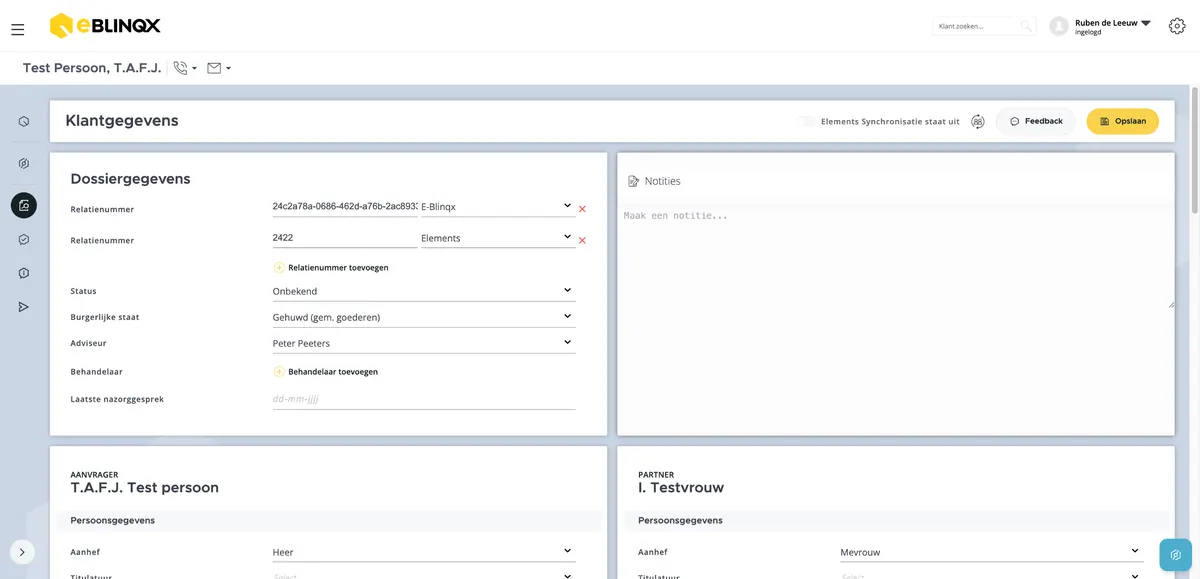Click the Elements synchronisation refresh icon

tap(978, 121)
